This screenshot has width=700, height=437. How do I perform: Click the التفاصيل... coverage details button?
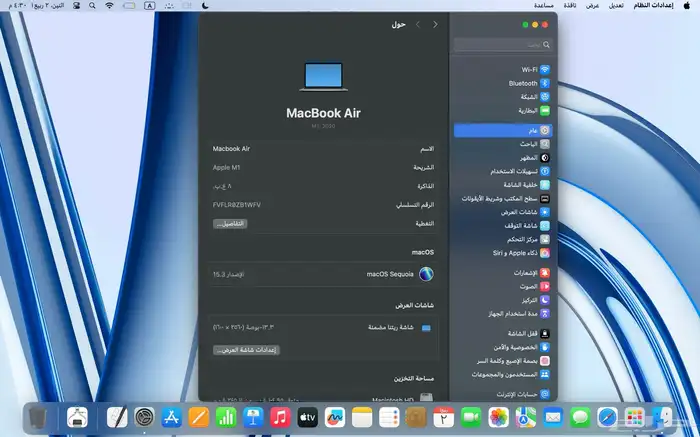coord(230,224)
